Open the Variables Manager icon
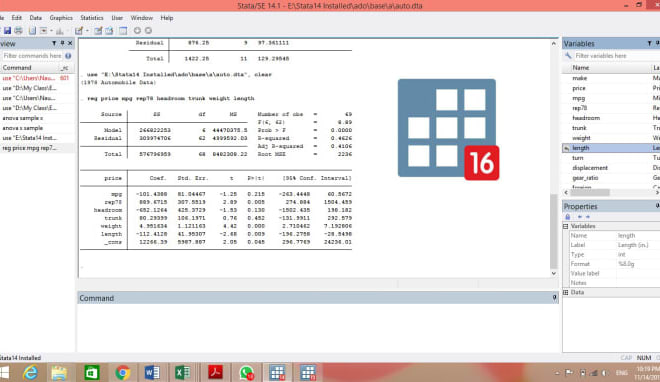 point(123,31)
